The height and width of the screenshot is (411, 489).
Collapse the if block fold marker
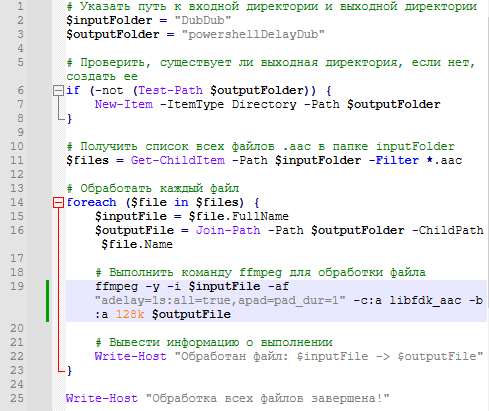click(x=58, y=91)
